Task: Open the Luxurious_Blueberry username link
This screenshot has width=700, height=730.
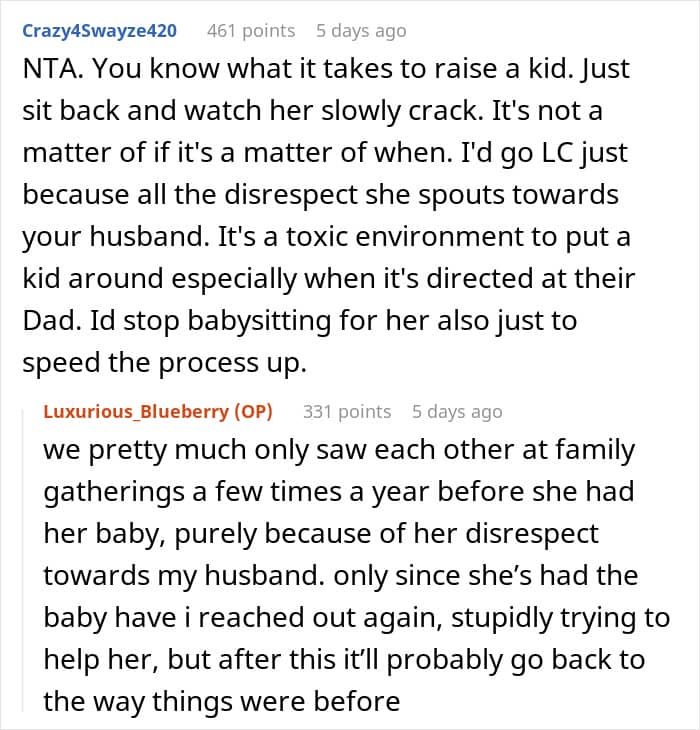Action: [136, 411]
